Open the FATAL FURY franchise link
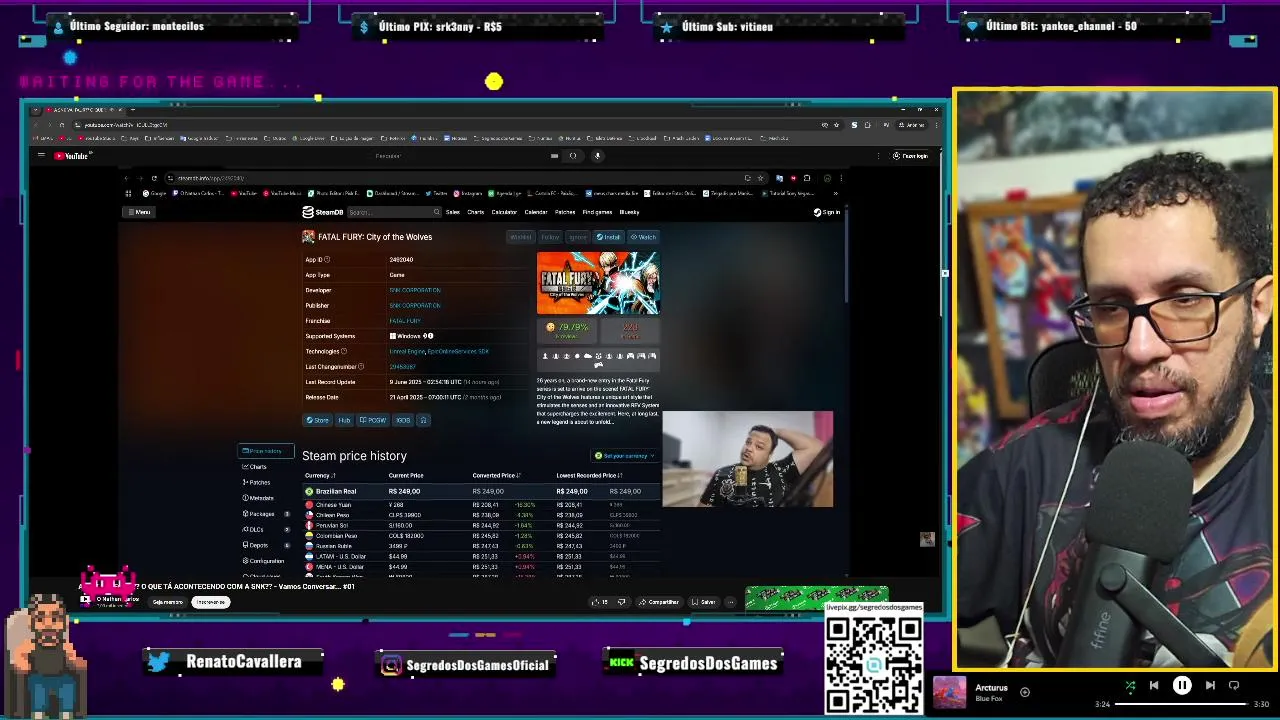Viewport: 1280px width, 720px height. point(405,321)
